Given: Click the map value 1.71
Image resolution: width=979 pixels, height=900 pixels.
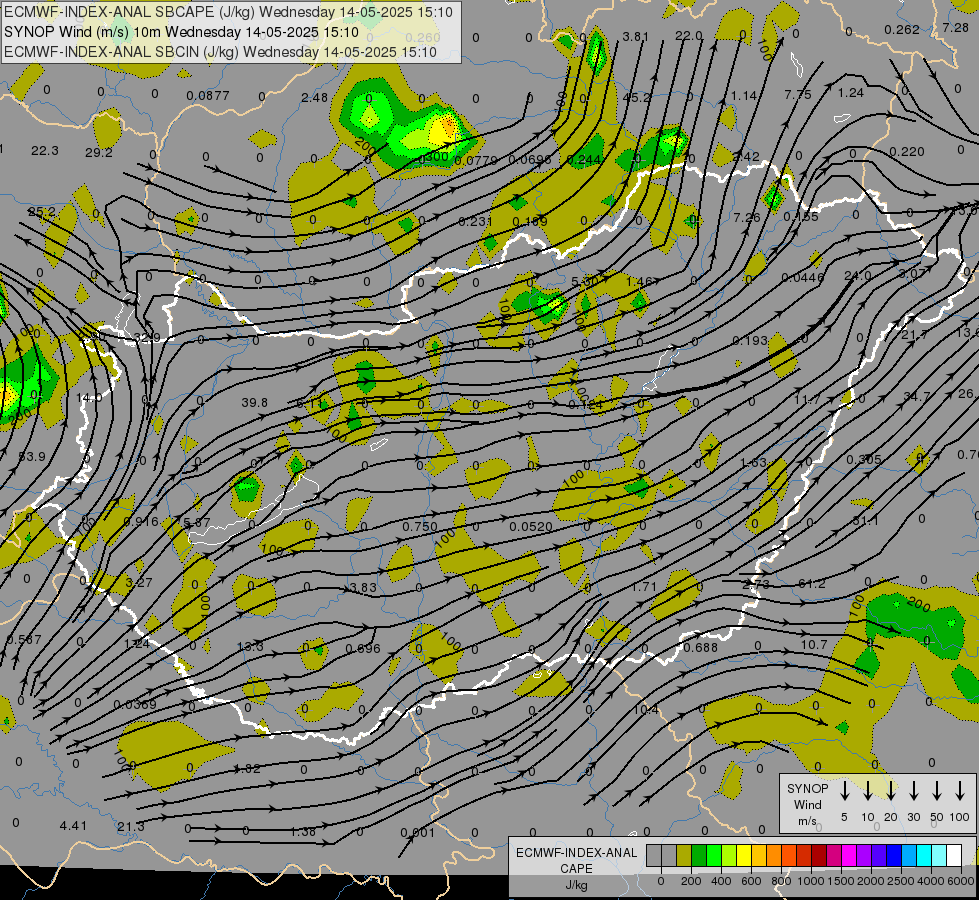Looking at the screenshot, I should coord(644,586).
